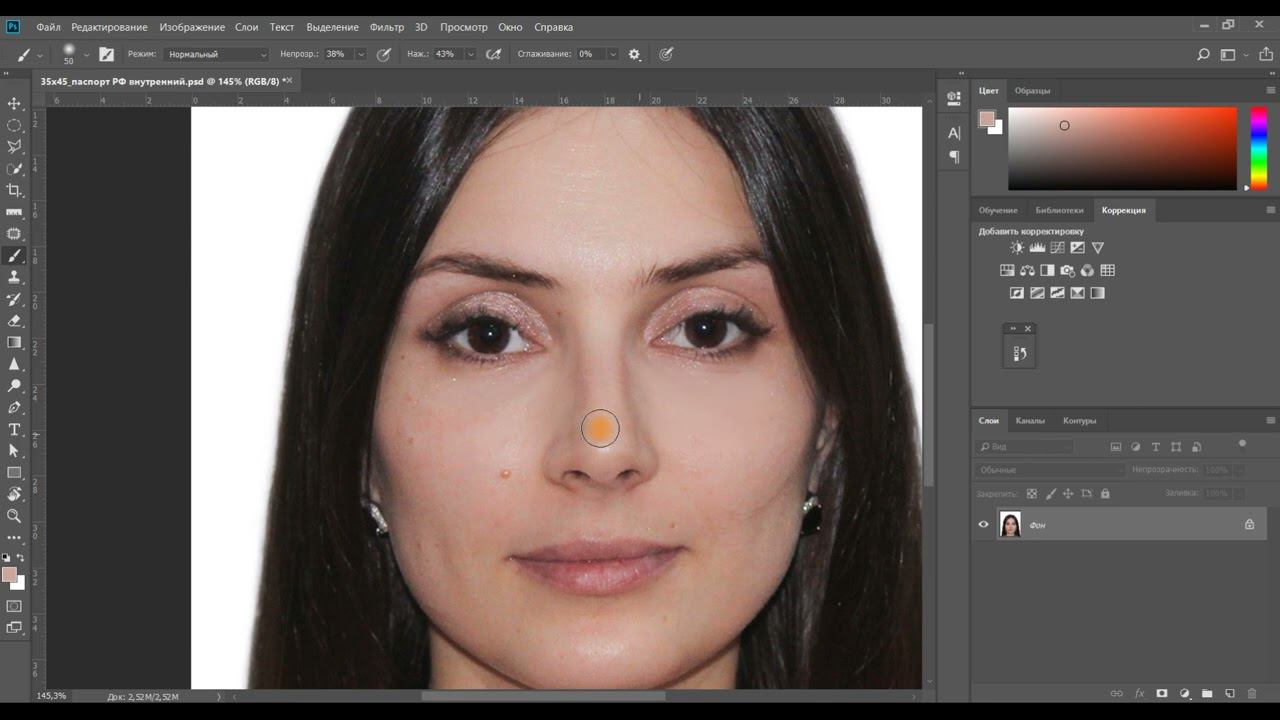Open the Color panel flyout menu

click(1271, 90)
